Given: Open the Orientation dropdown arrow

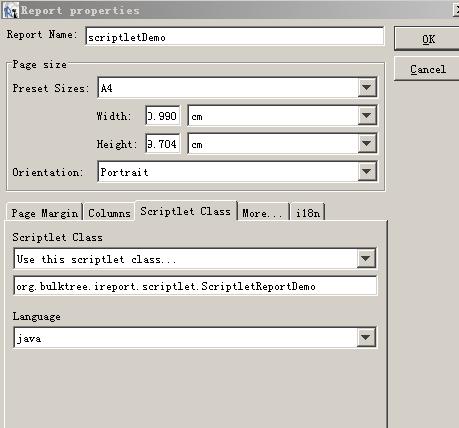Looking at the screenshot, I should 367,172.
